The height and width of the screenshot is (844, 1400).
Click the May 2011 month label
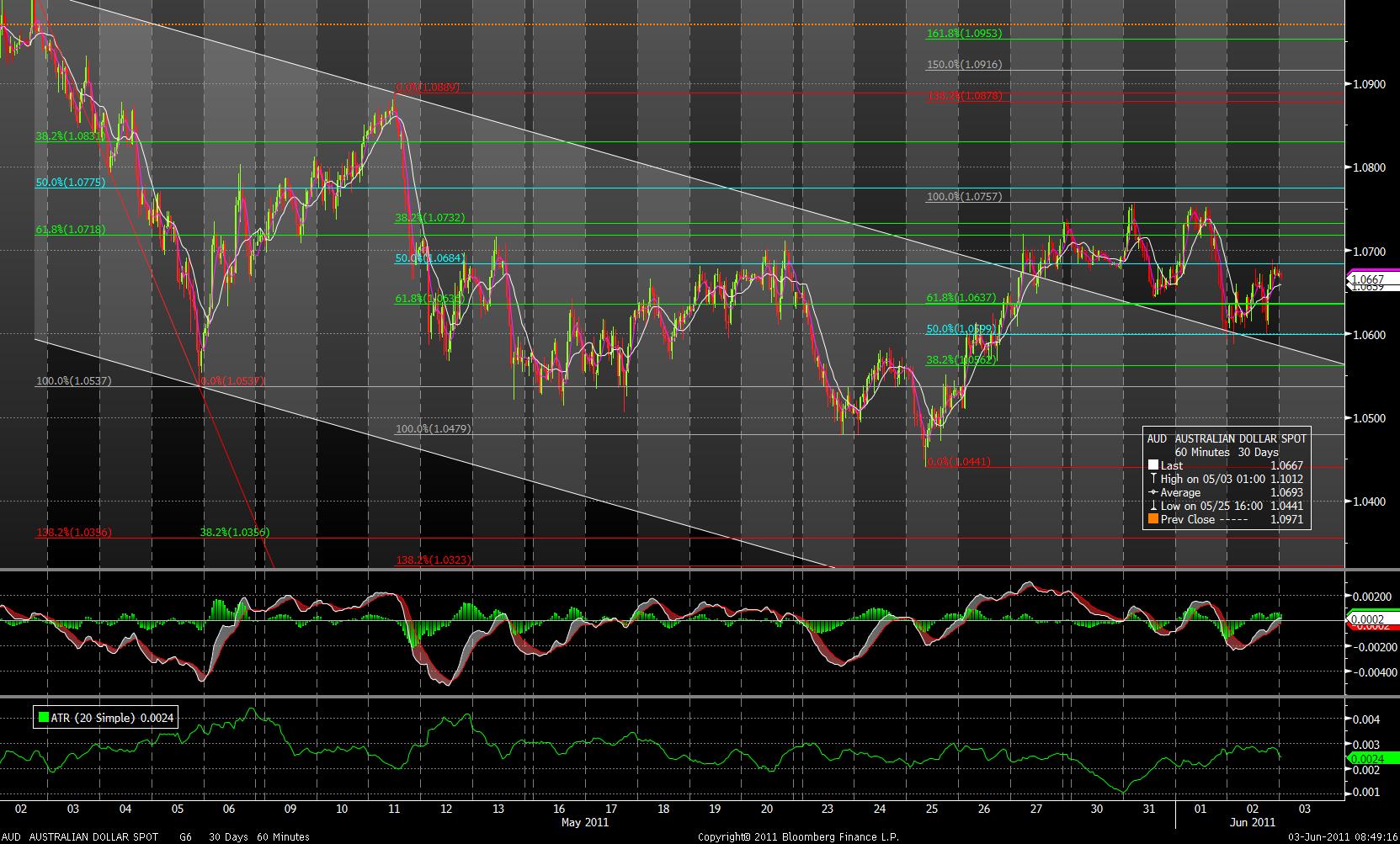583,822
